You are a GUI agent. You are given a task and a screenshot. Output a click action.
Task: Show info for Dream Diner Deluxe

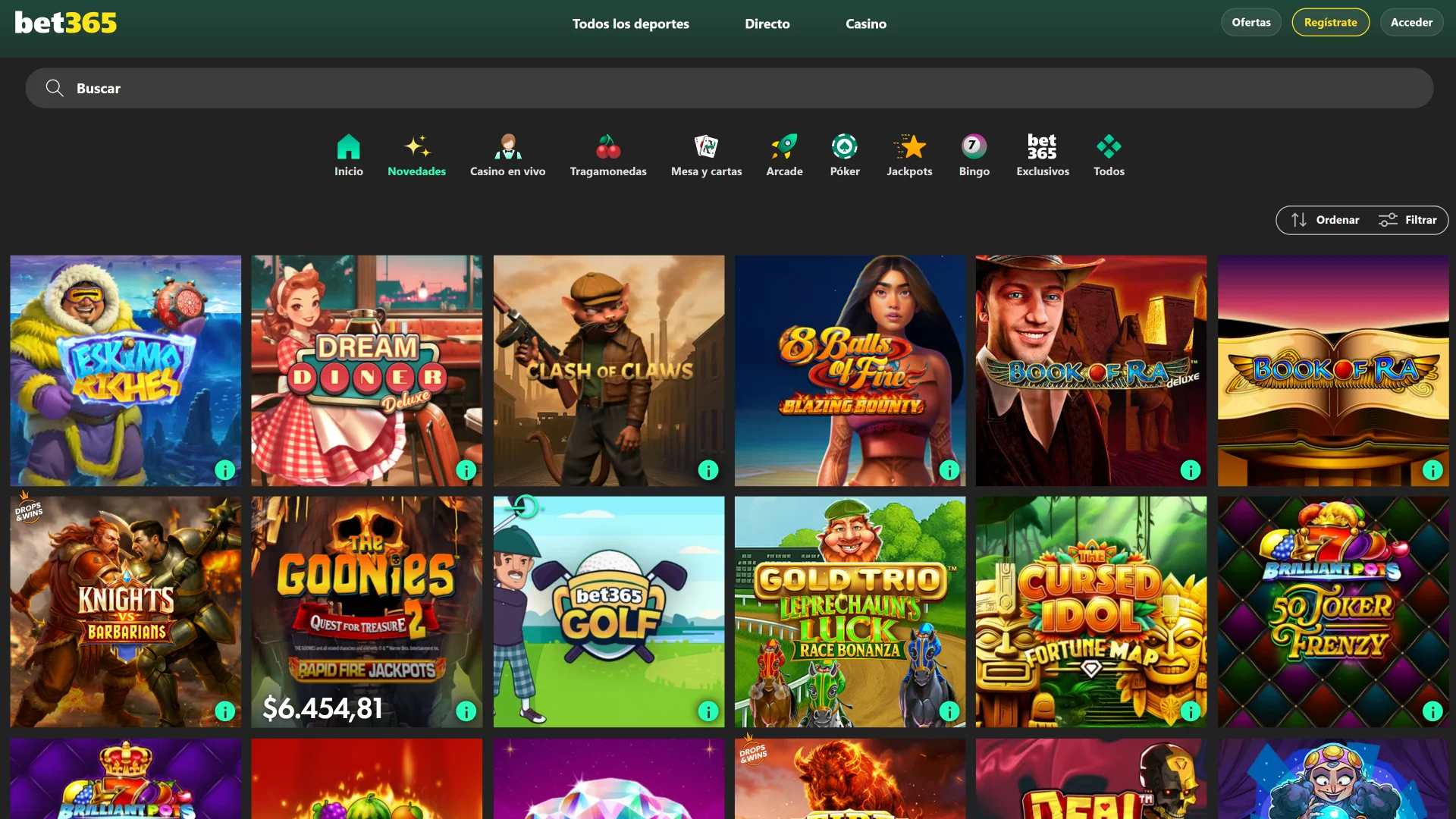tap(466, 470)
